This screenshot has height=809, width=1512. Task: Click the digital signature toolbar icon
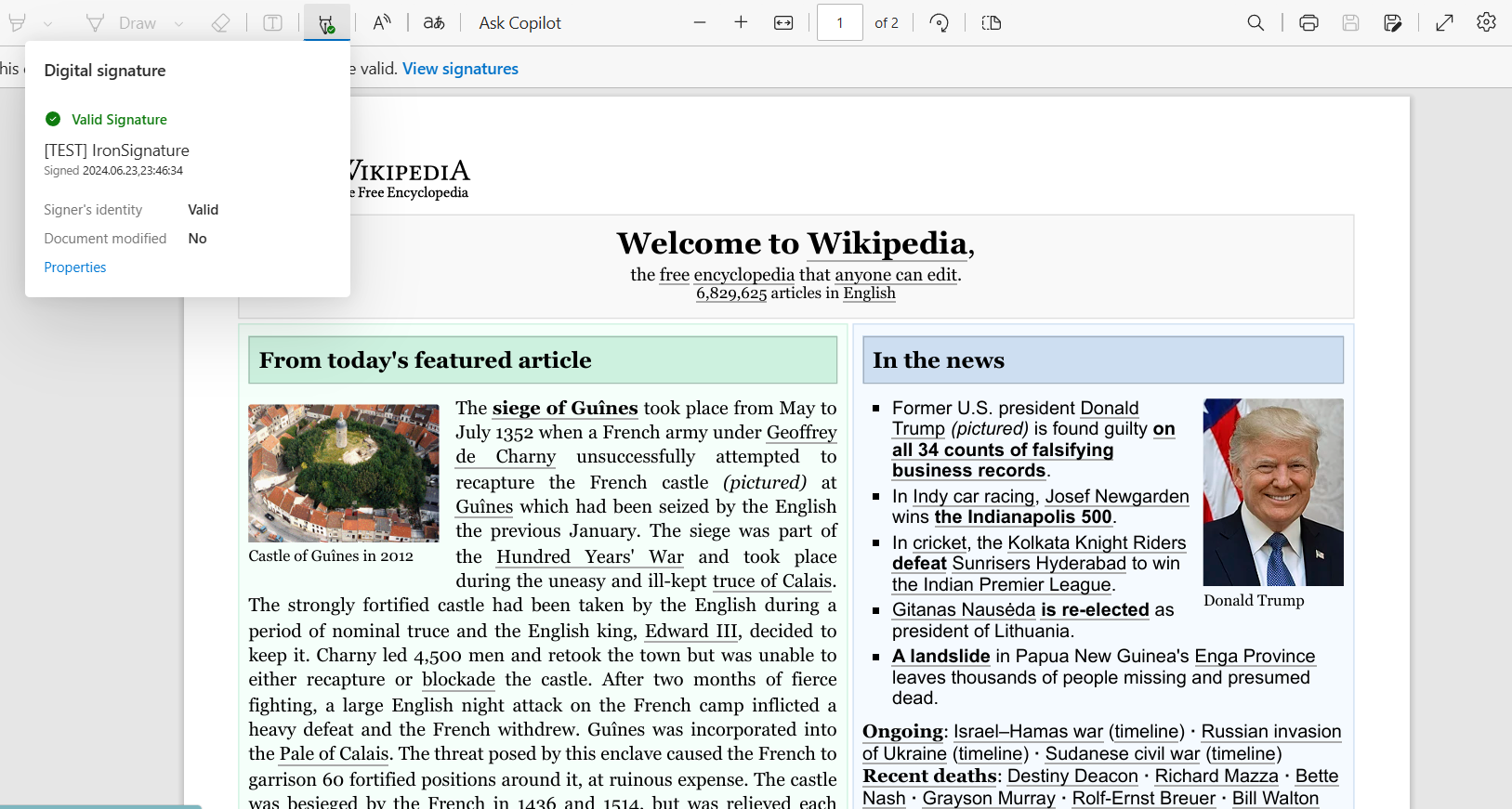point(326,23)
